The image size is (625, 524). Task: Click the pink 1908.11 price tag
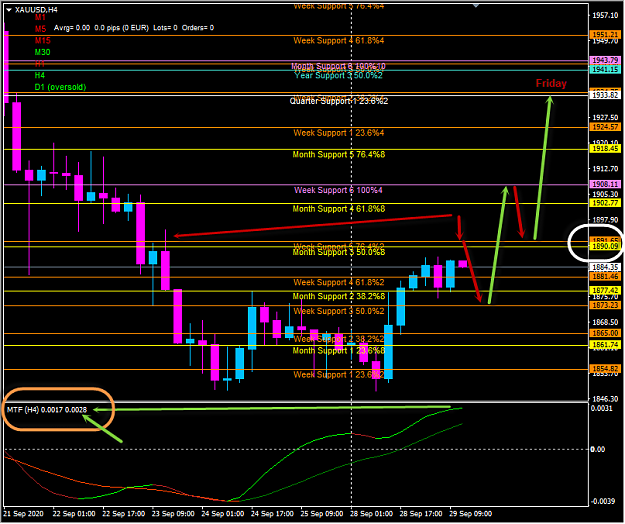pos(605,184)
